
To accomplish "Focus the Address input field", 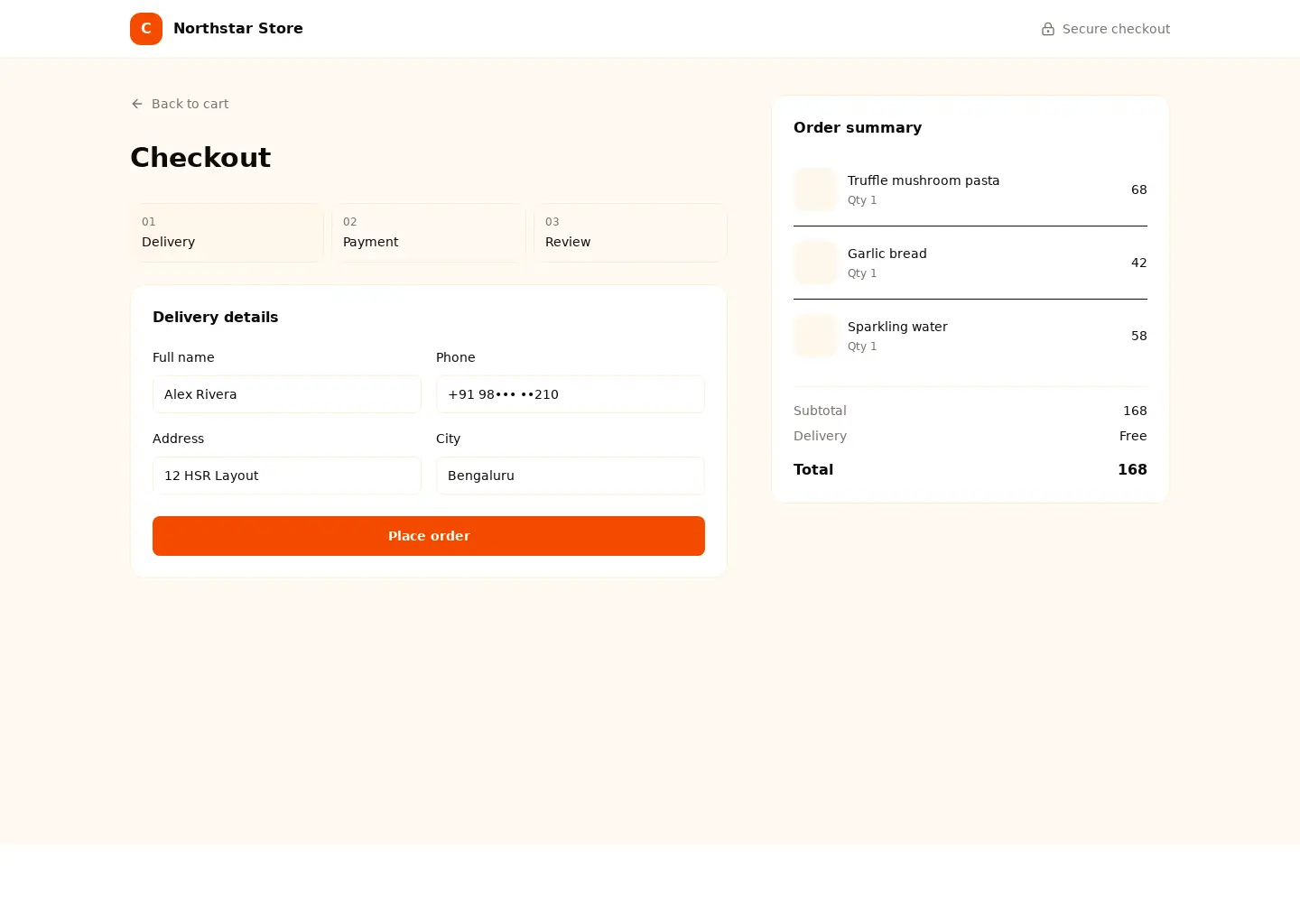I will tap(287, 476).
